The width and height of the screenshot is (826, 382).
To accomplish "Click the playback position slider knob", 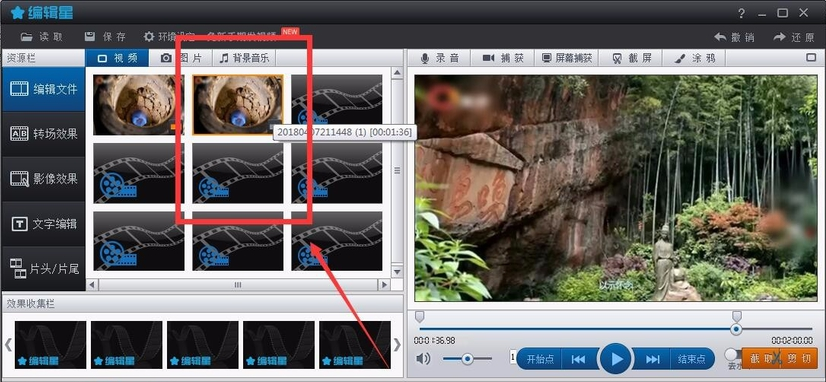I will [736, 329].
